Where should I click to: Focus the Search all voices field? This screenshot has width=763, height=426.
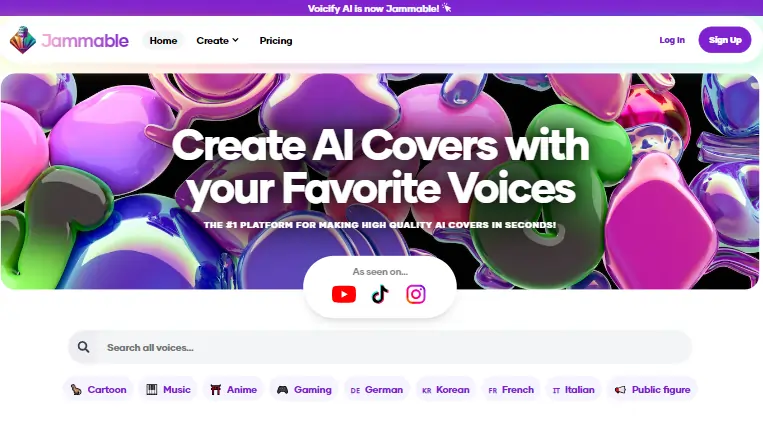(380, 347)
